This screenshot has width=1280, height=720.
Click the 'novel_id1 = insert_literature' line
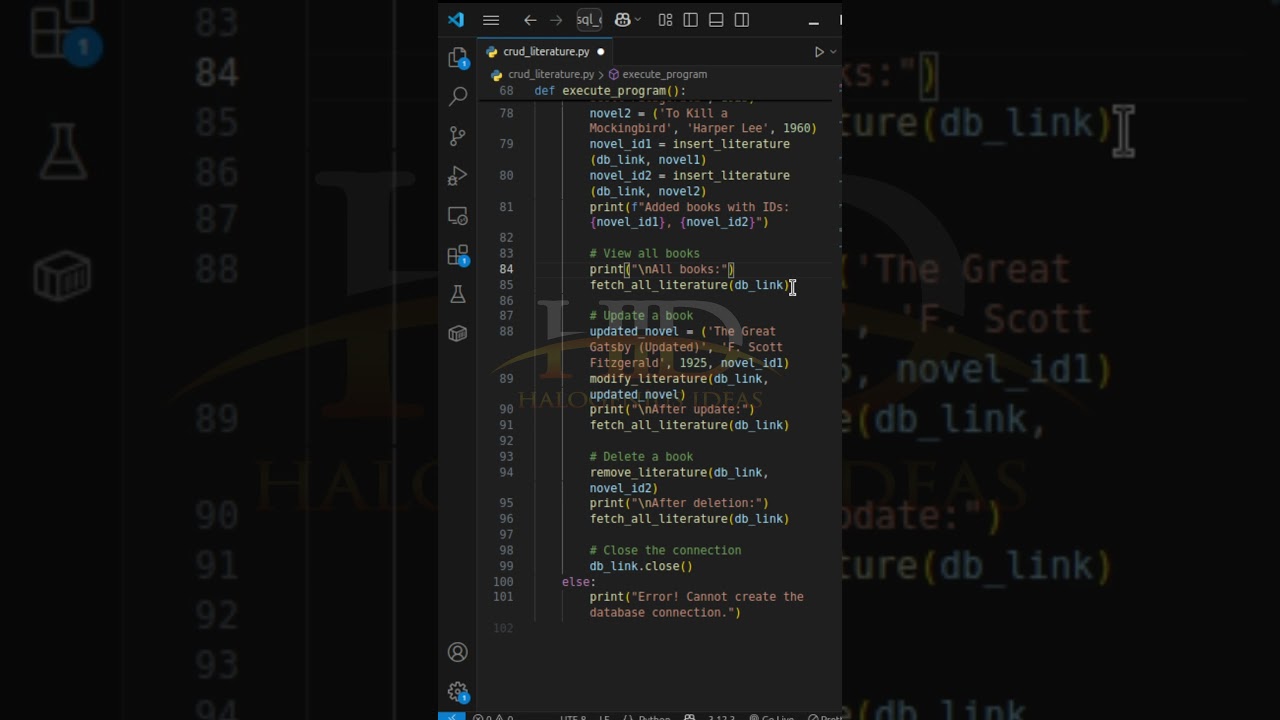(x=689, y=145)
